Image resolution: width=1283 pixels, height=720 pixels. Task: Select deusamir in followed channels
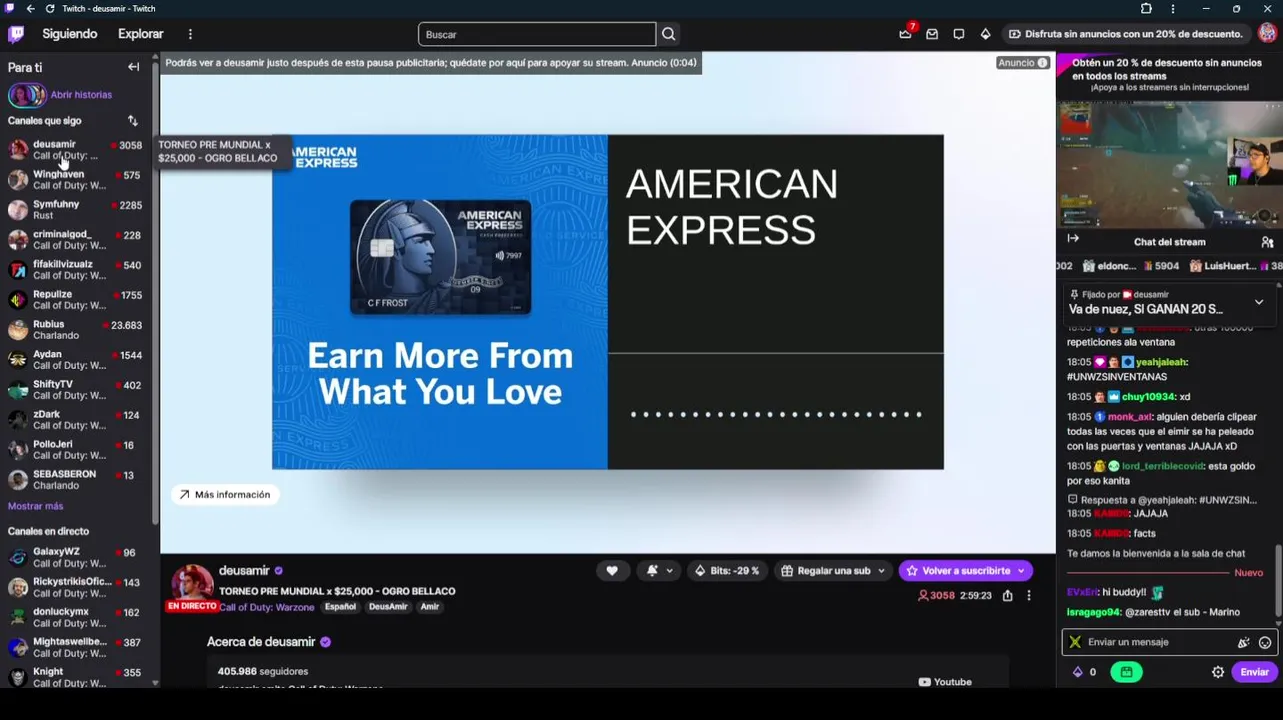pos(77,150)
